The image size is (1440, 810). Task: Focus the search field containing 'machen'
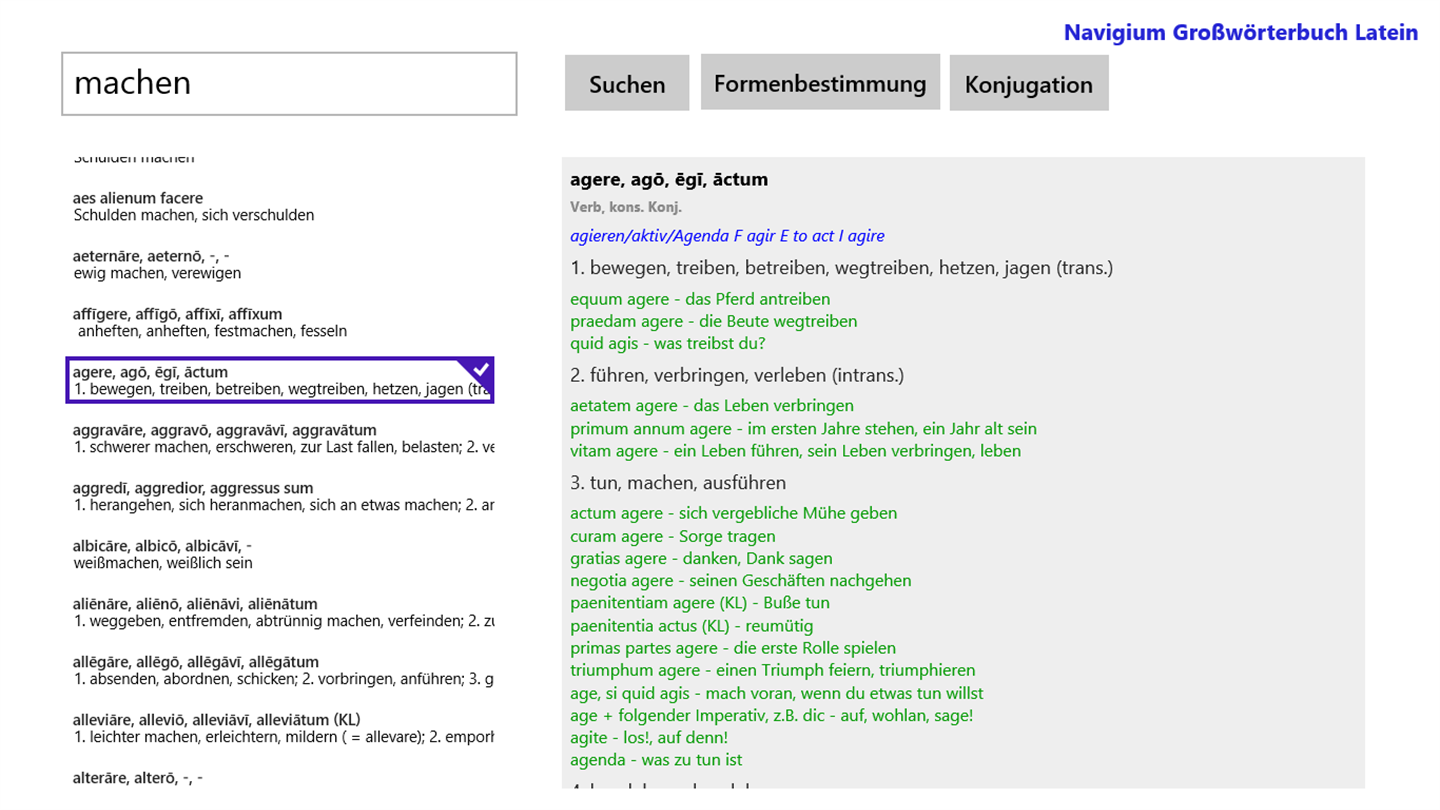pyautogui.click(x=289, y=83)
